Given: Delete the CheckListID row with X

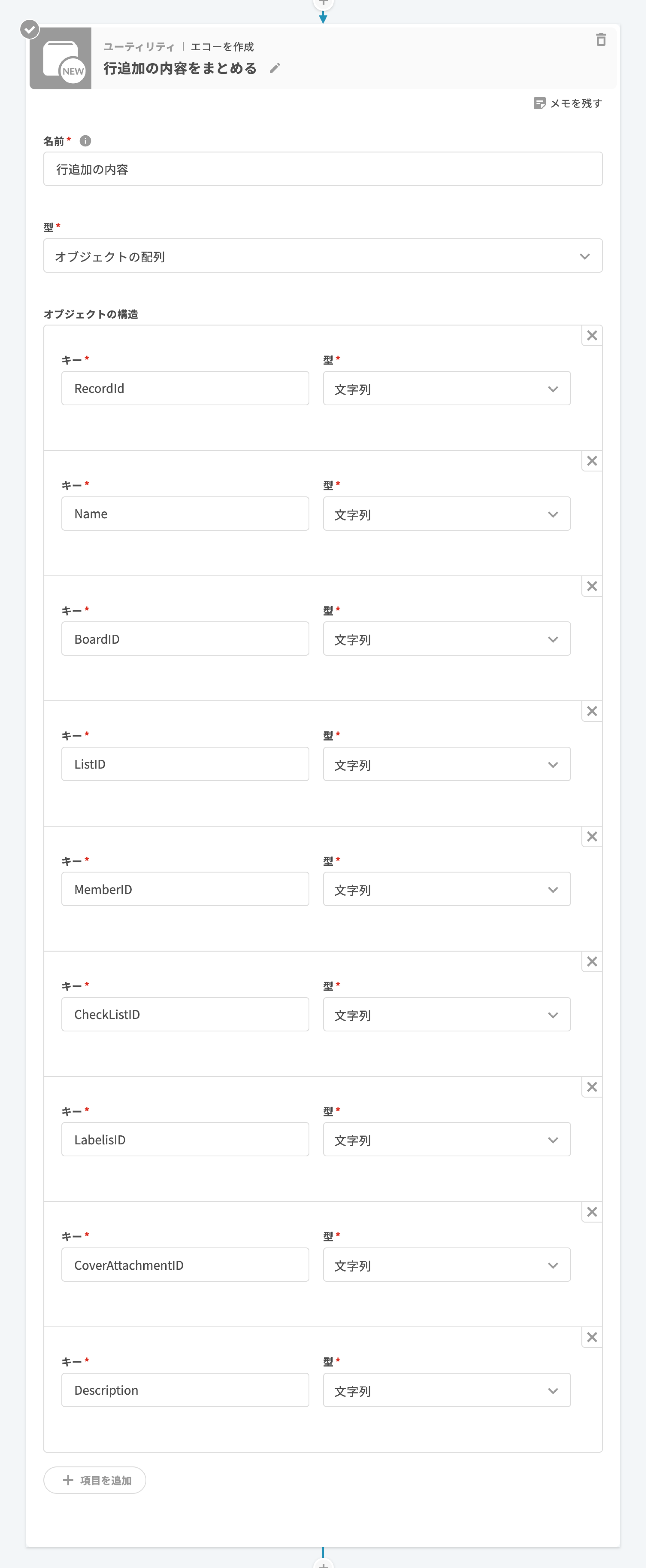Looking at the screenshot, I should 592,962.
